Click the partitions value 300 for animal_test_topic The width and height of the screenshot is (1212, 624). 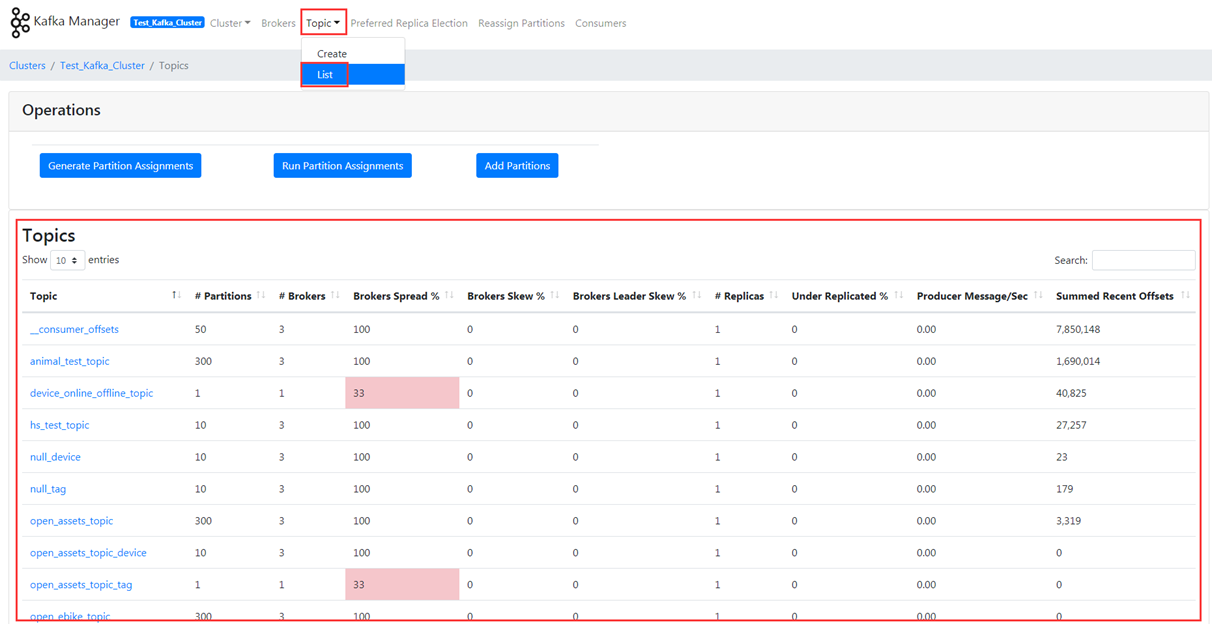(204, 361)
